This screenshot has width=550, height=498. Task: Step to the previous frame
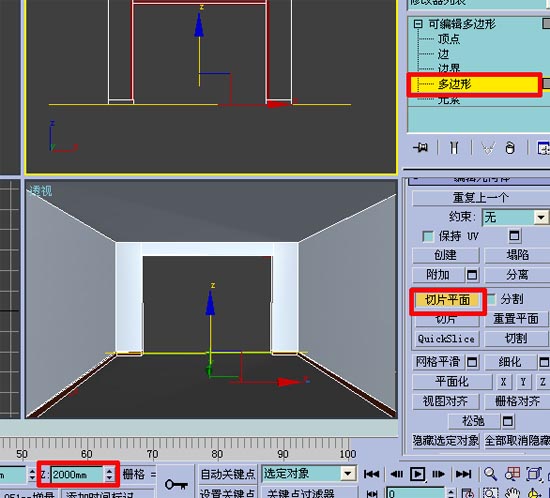point(396,474)
